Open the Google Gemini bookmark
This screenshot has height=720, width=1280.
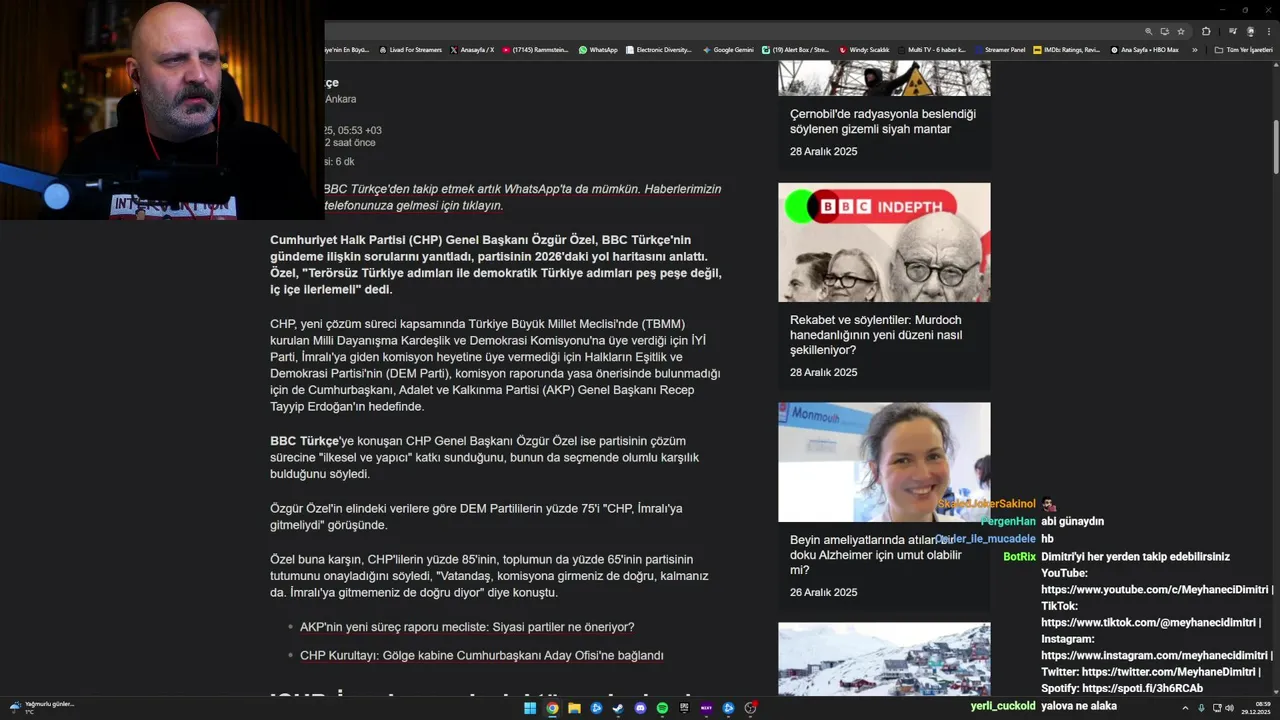click(x=728, y=50)
